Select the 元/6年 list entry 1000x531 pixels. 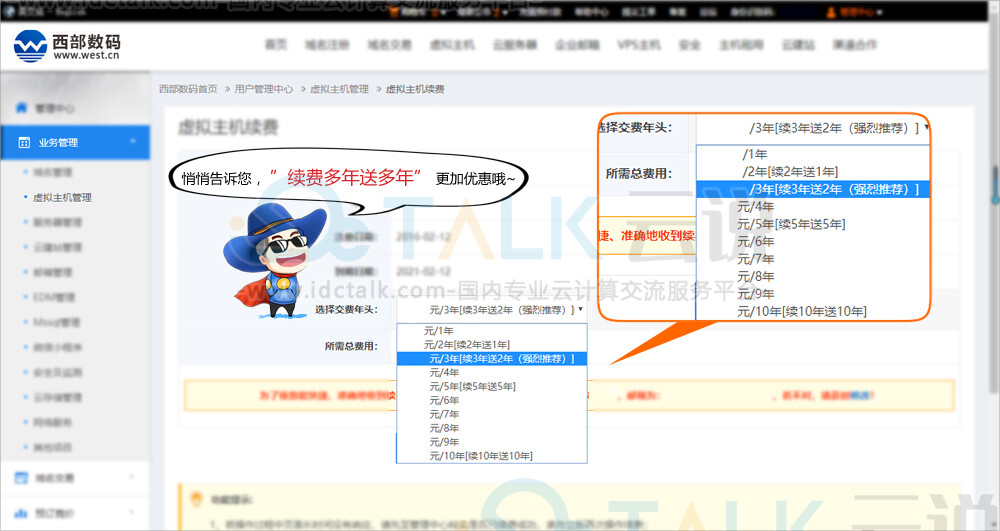(x=491, y=401)
